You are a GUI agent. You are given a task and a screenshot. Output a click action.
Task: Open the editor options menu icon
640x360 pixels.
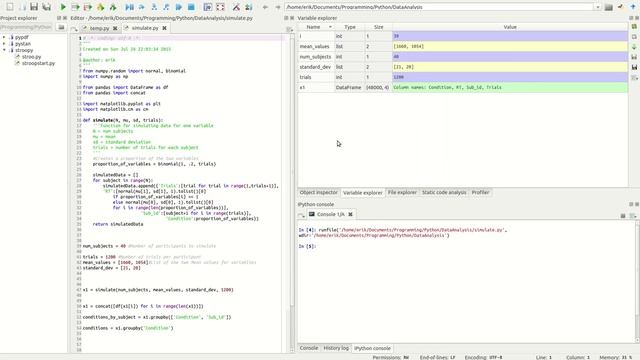click(x=289, y=29)
